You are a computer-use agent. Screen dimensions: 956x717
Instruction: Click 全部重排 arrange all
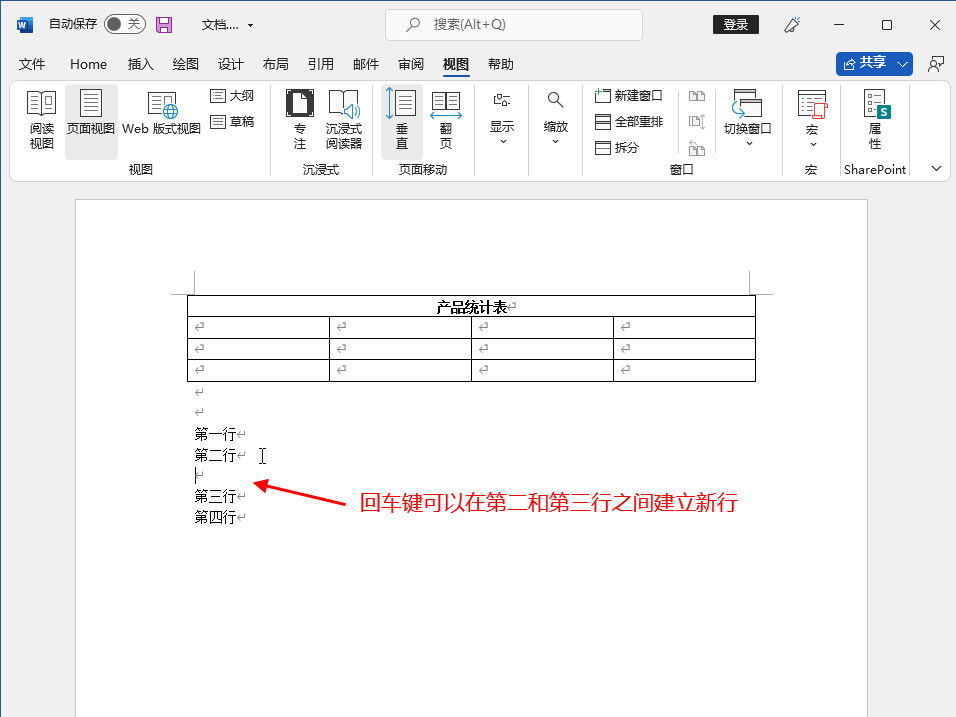pos(629,122)
